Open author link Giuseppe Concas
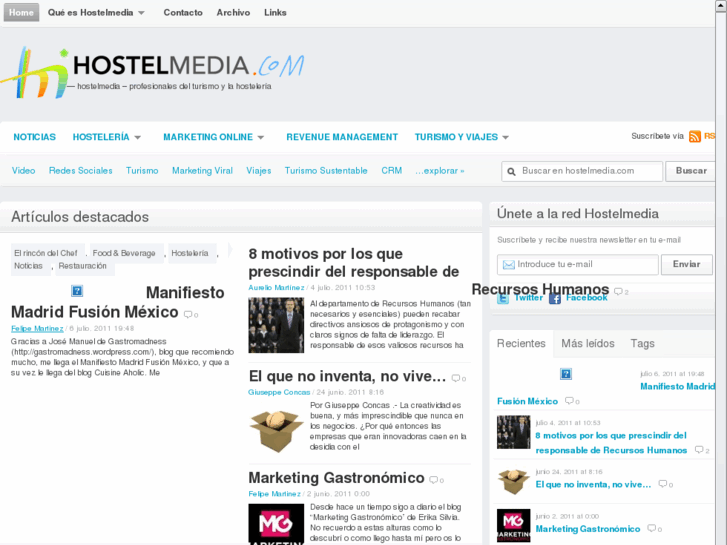This screenshot has width=727, height=545. coord(279,392)
